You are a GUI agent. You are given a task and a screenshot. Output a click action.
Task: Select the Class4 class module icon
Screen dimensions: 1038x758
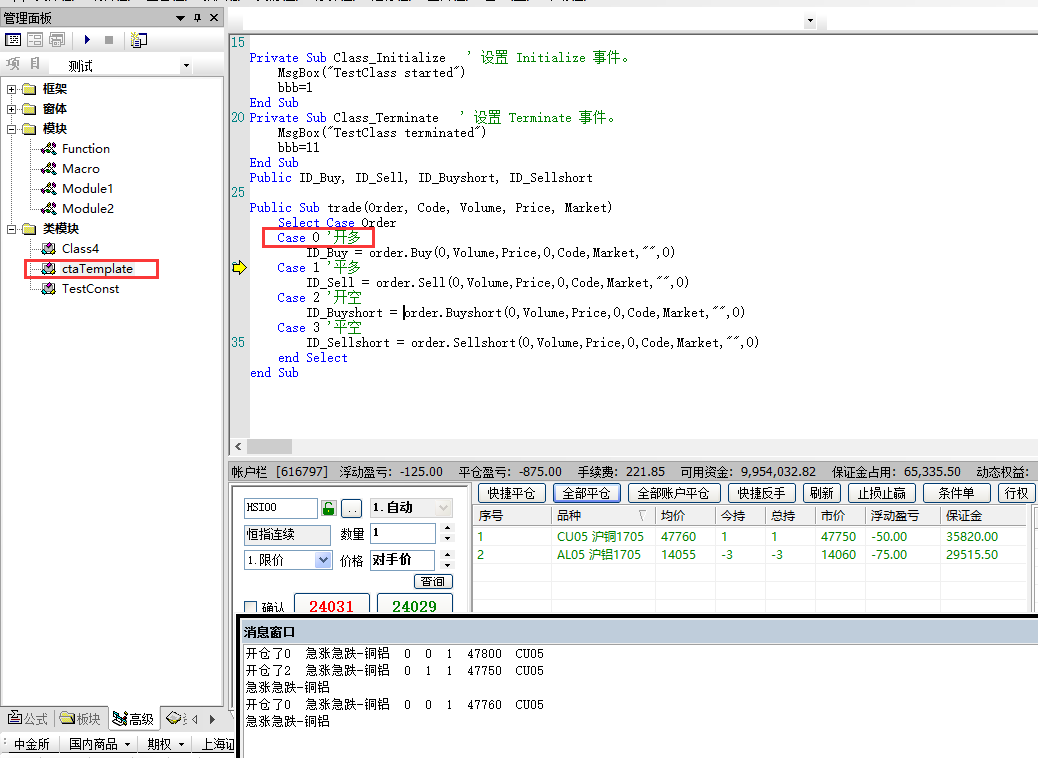click(x=48, y=249)
